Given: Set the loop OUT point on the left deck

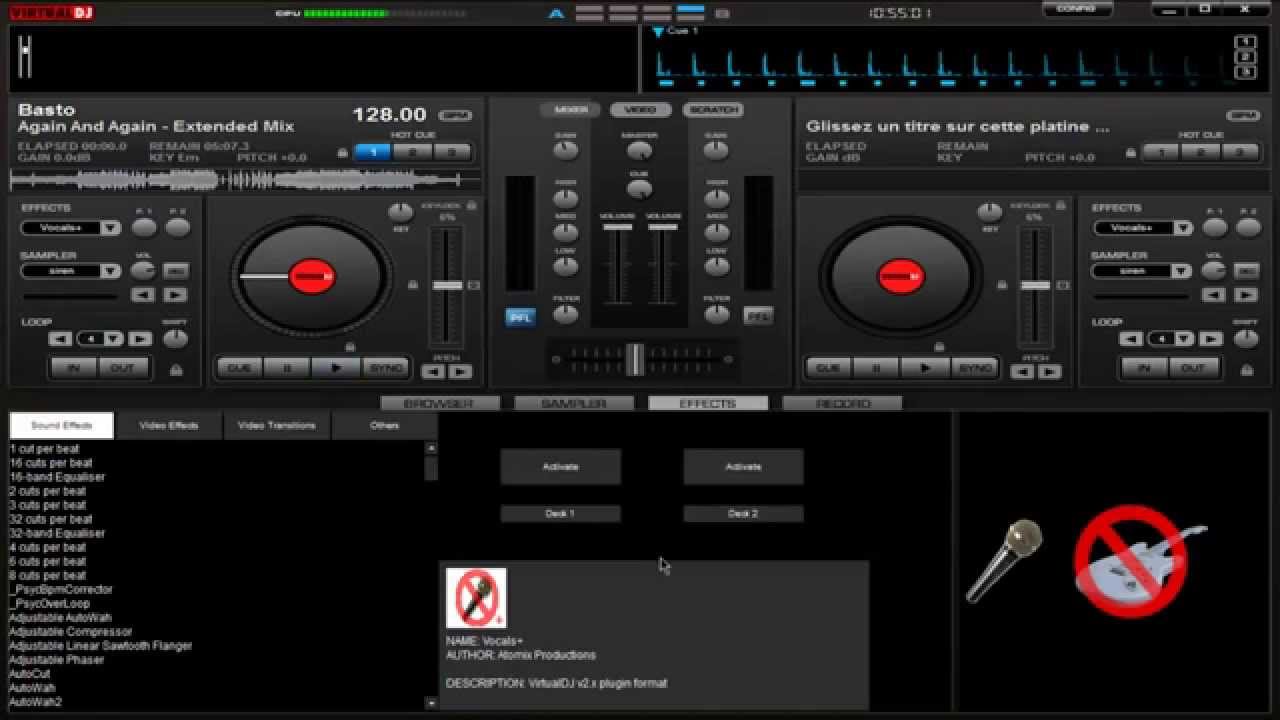Looking at the screenshot, I should (x=122, y=368).
